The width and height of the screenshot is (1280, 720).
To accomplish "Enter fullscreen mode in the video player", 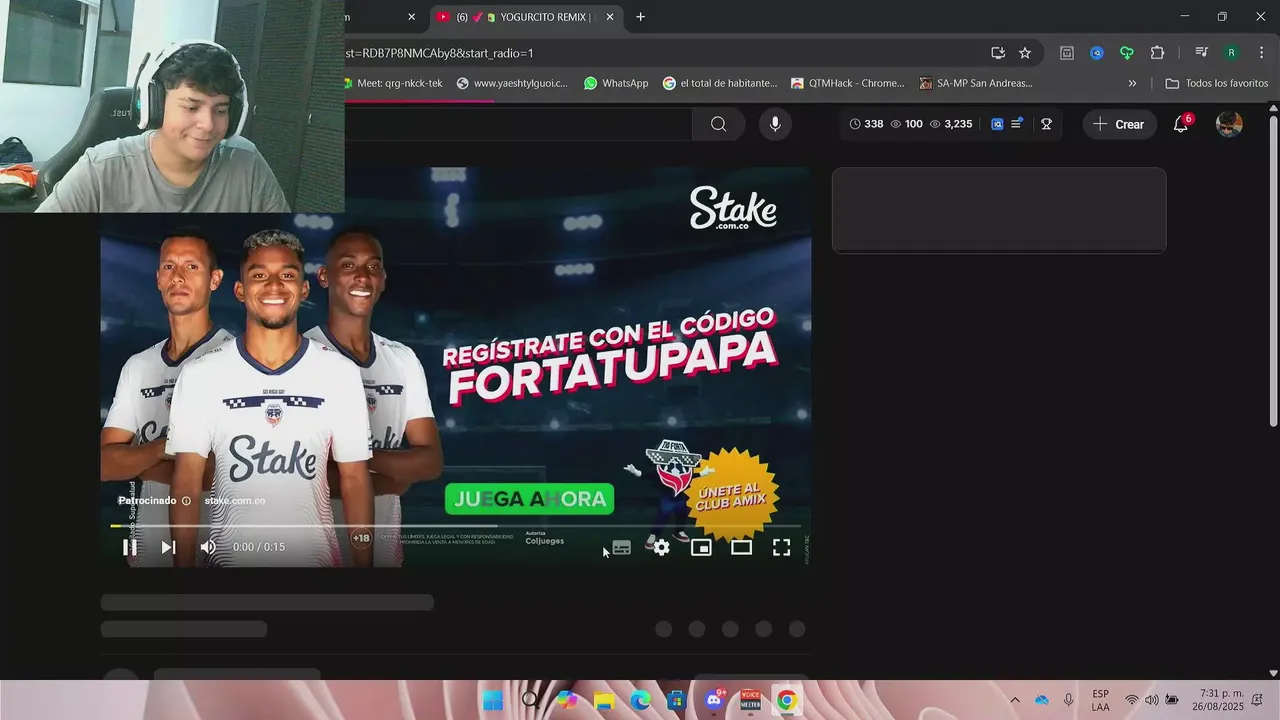I will point(781,547).
